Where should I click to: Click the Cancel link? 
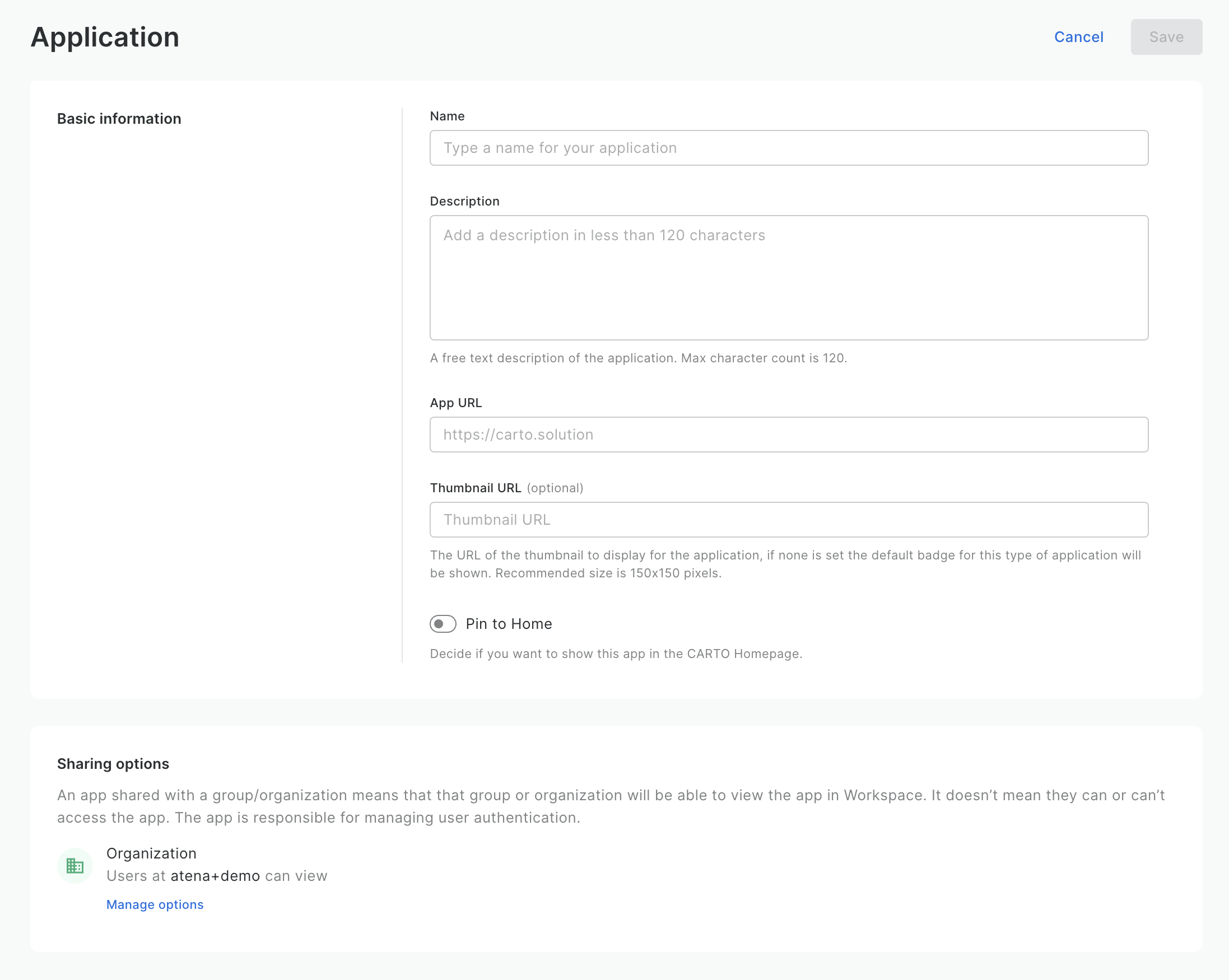(x=1078, y=37)
